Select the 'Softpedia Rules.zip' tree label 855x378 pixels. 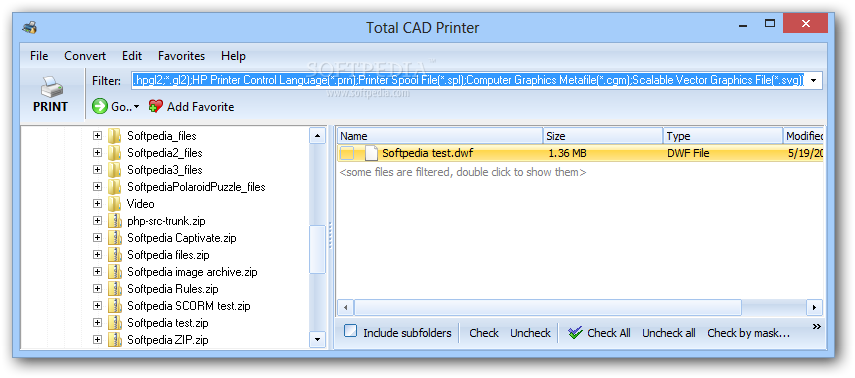(173, 289)
